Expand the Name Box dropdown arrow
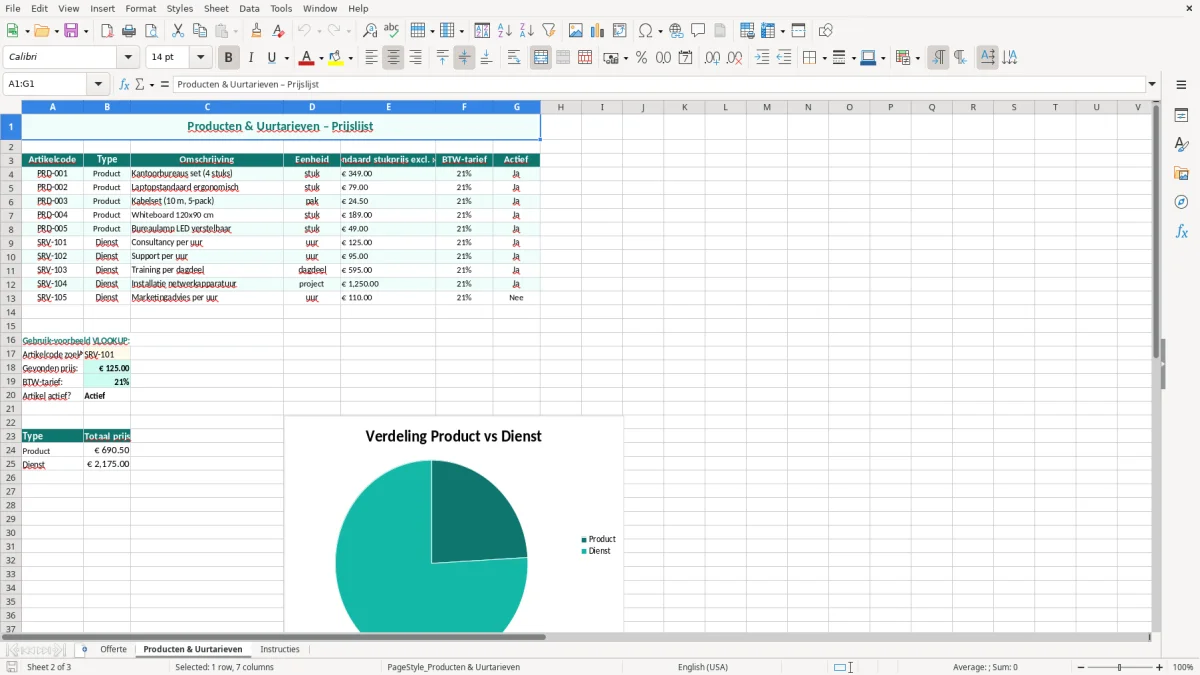 98,85
